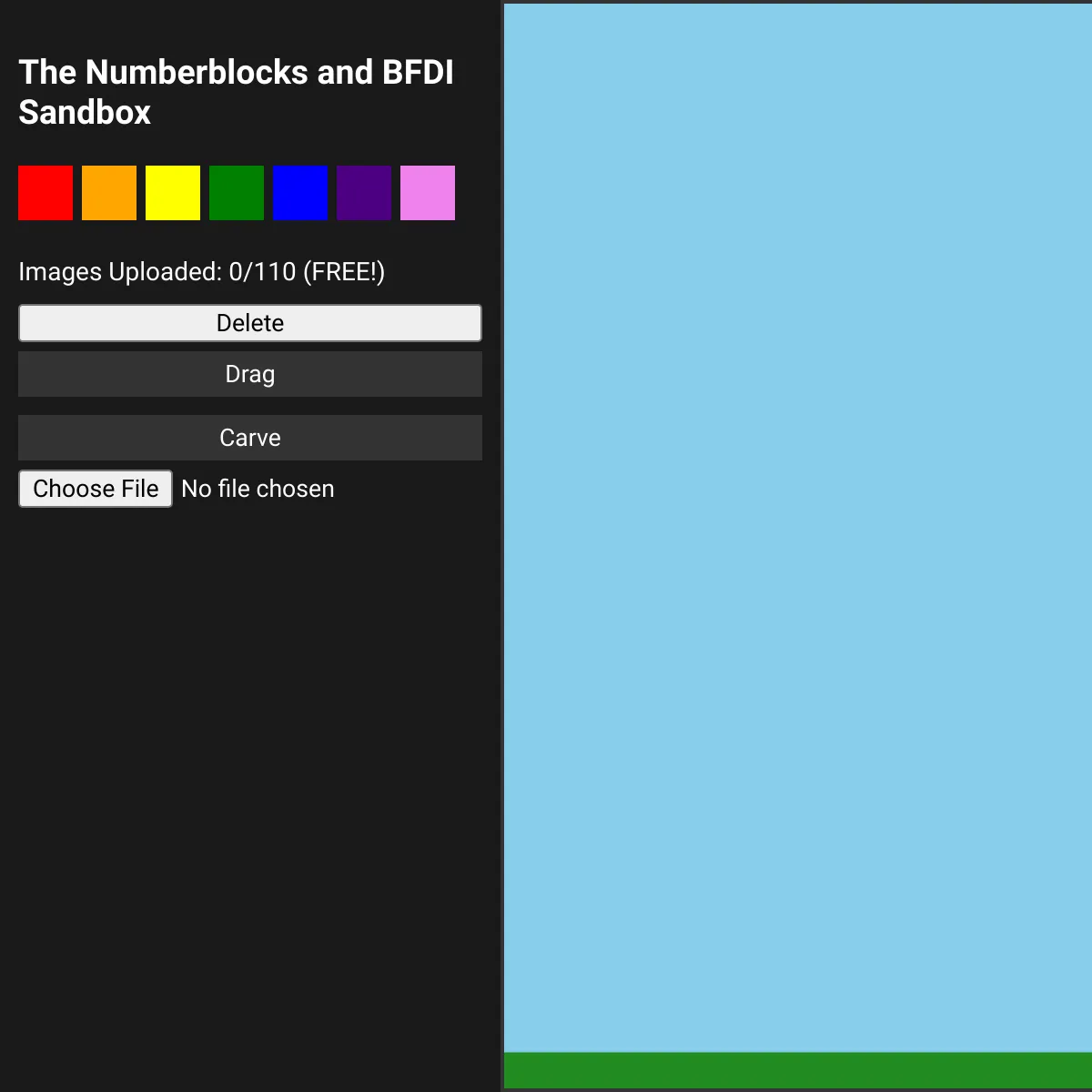The width and height of the screenshot is (1092, 1092).
Task: Select the yellow color swatch
Action: (172, 192)
